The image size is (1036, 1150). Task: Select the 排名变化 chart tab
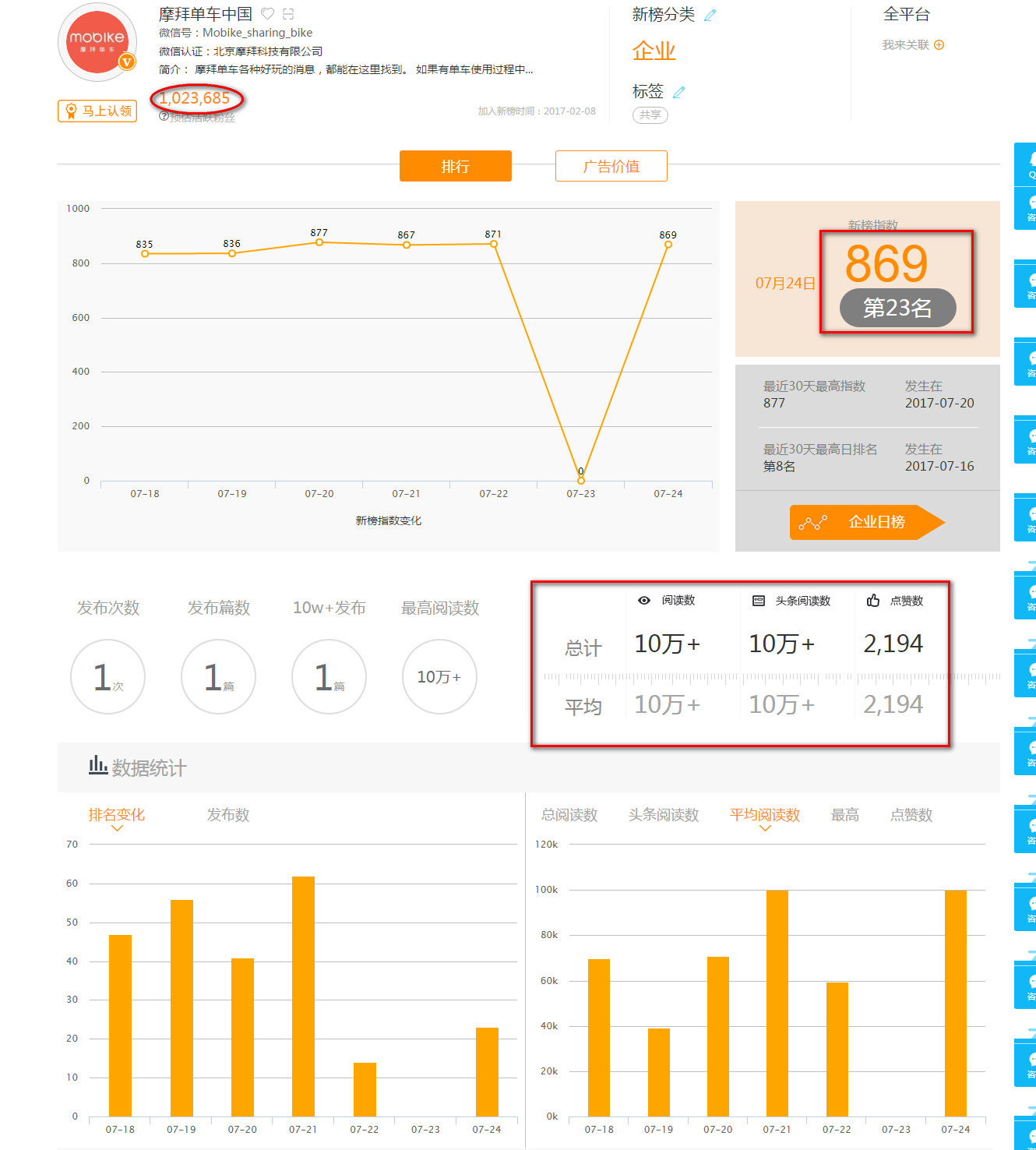pyautogui.click(x=117, y=815)
